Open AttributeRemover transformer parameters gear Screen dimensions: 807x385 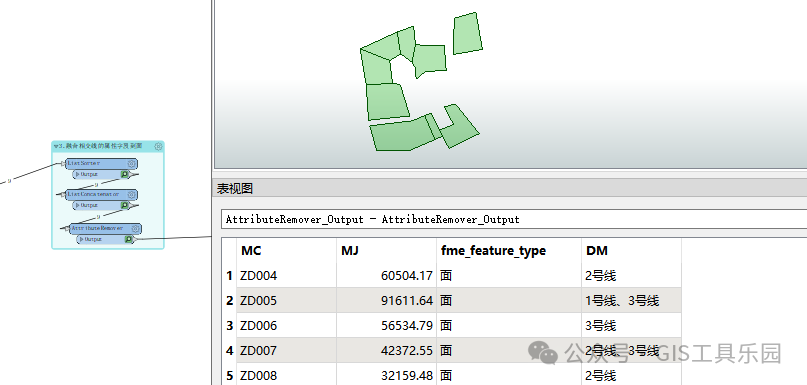click(136, 228)
